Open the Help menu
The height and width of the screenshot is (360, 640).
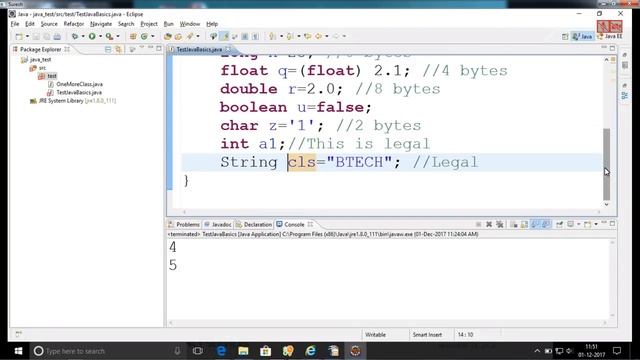212,24
